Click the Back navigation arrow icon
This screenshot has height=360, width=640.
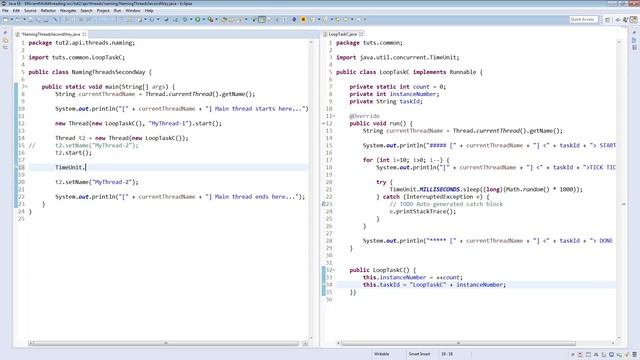346,19
